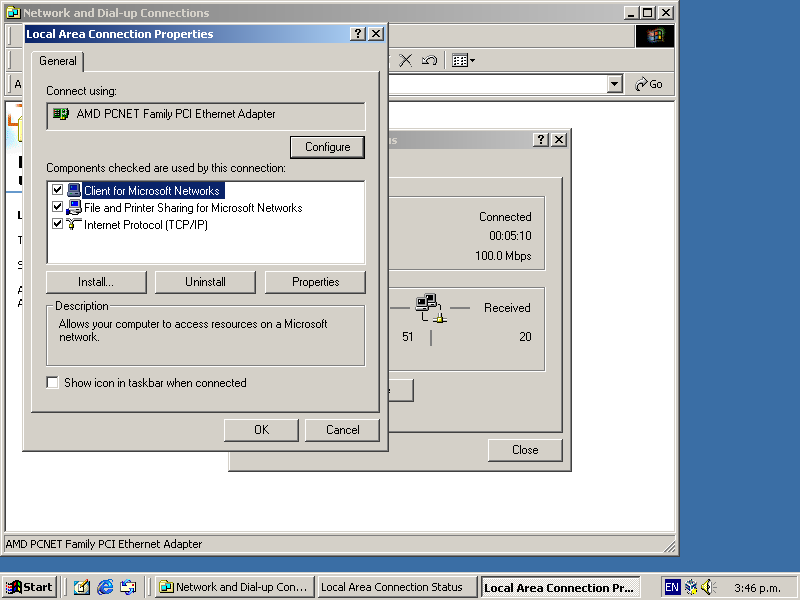Click the Received label
Image resolution: width=800 pixels, height=600 pixels.
coord(507,308)
